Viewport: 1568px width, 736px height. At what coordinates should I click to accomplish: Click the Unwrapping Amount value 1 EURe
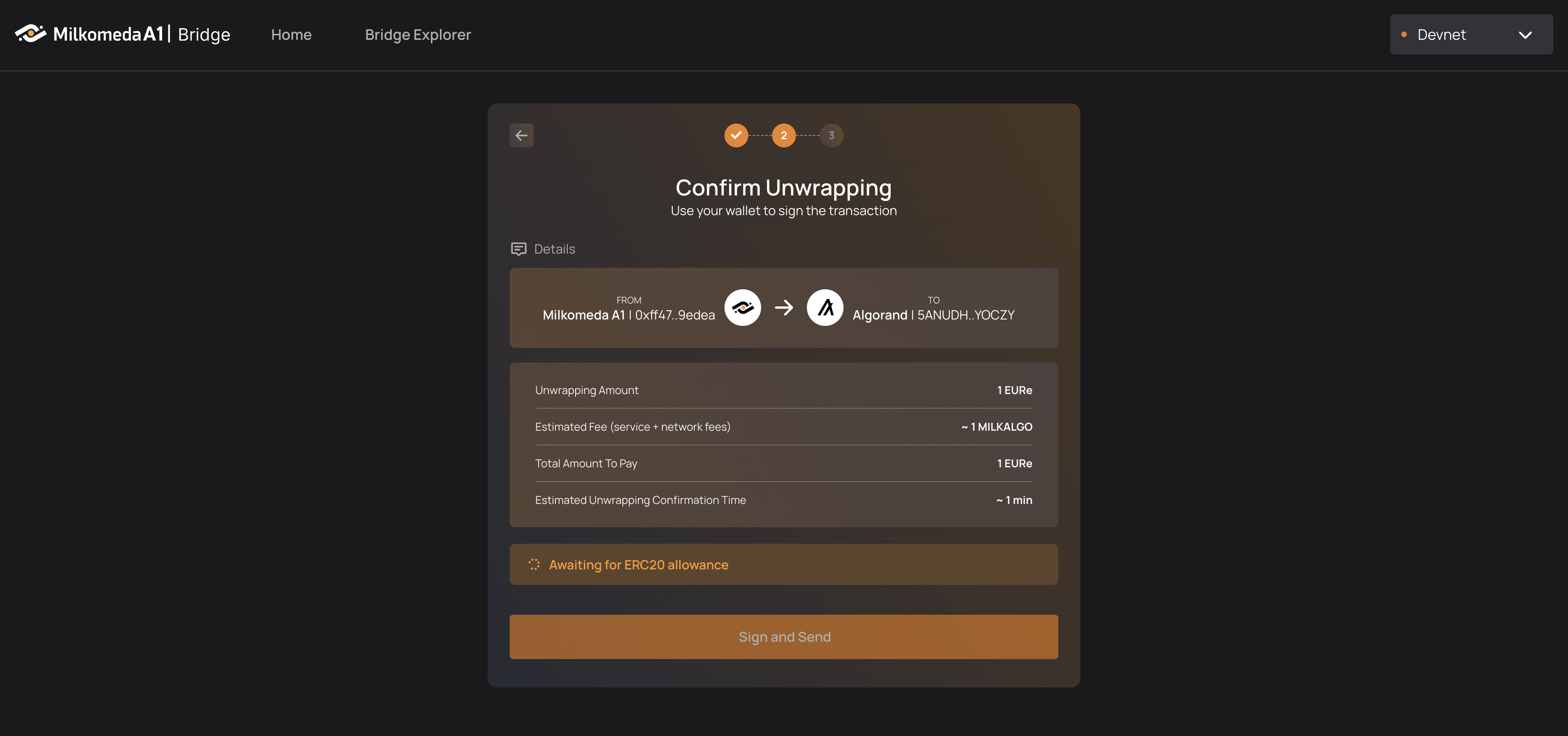coord(1014,390)
